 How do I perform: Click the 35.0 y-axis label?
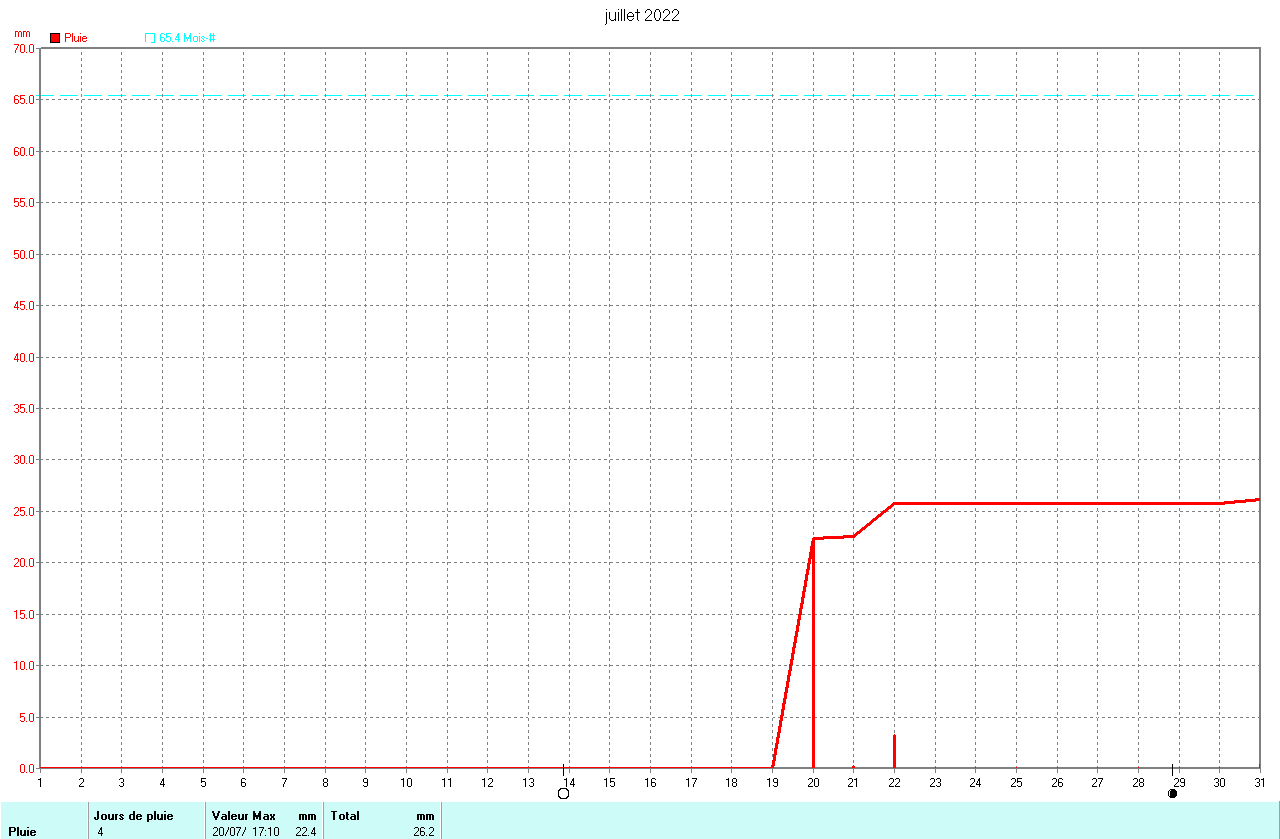click(24, 408)
